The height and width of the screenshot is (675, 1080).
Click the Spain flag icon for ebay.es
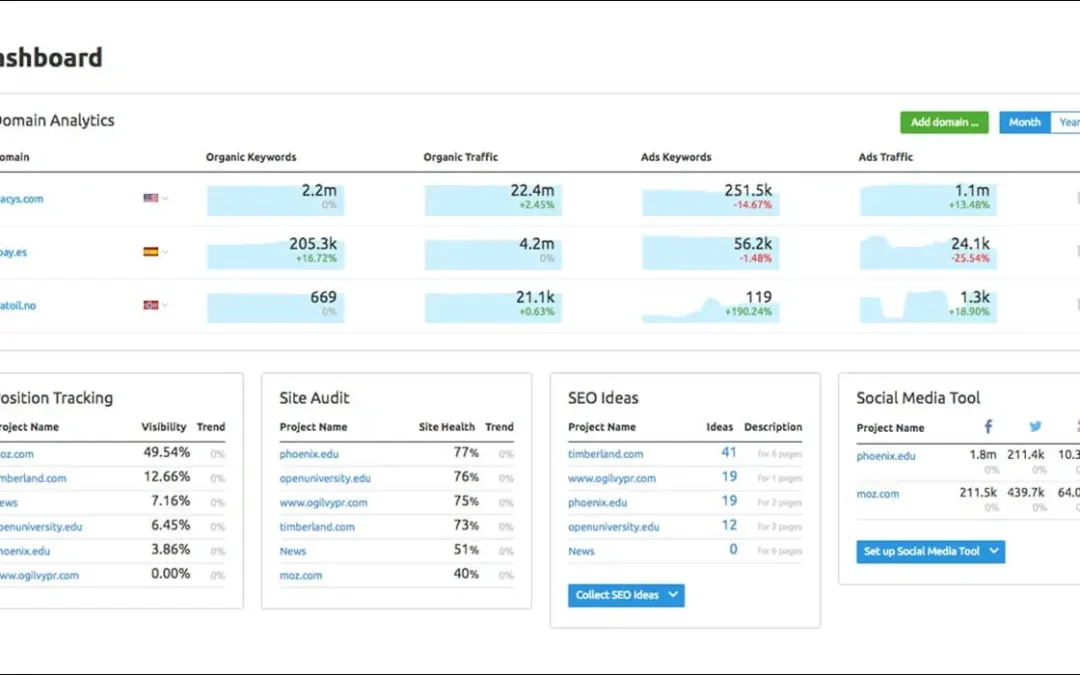(x=151, y=252)
